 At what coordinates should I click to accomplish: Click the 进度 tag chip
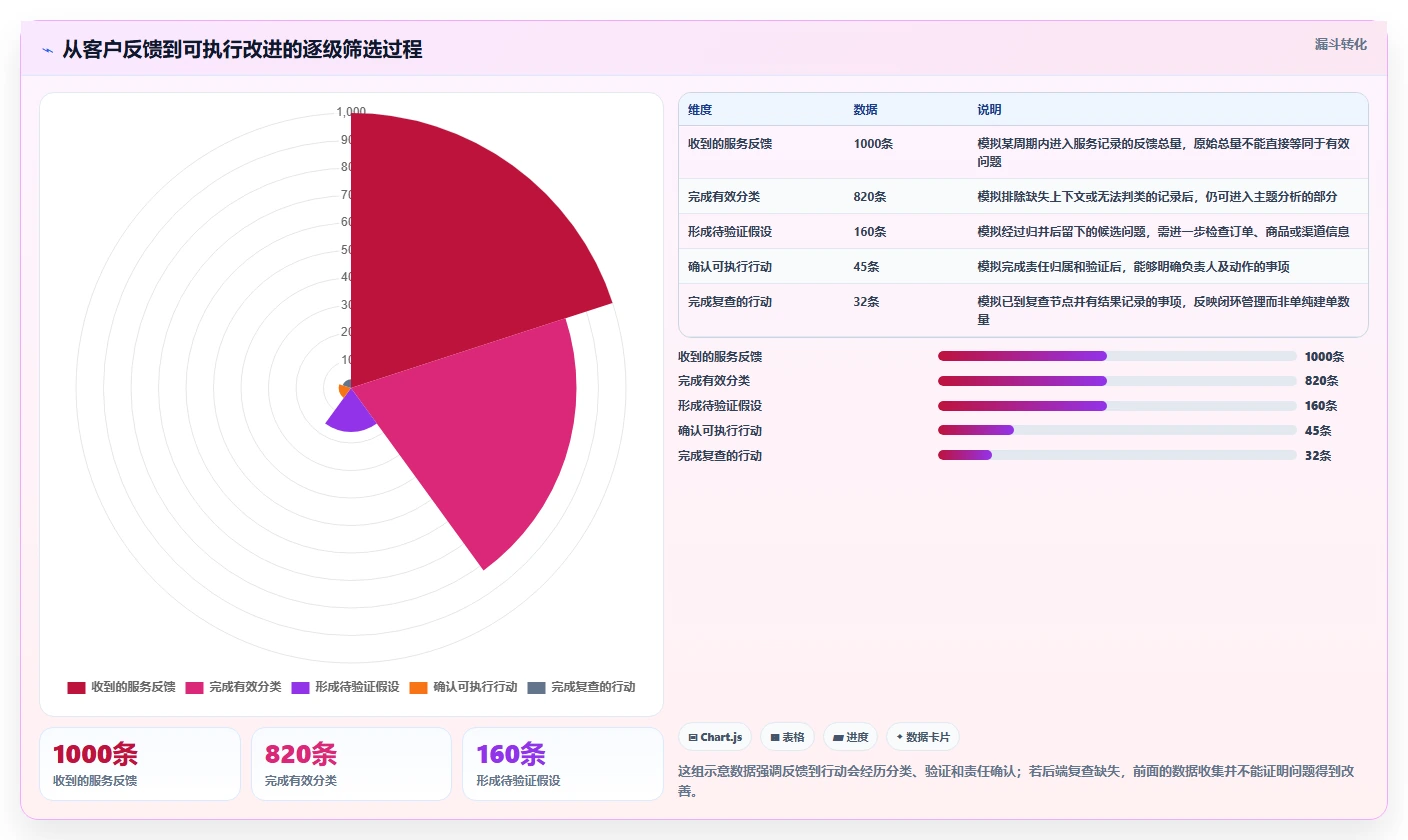click(x=850, y=737)
